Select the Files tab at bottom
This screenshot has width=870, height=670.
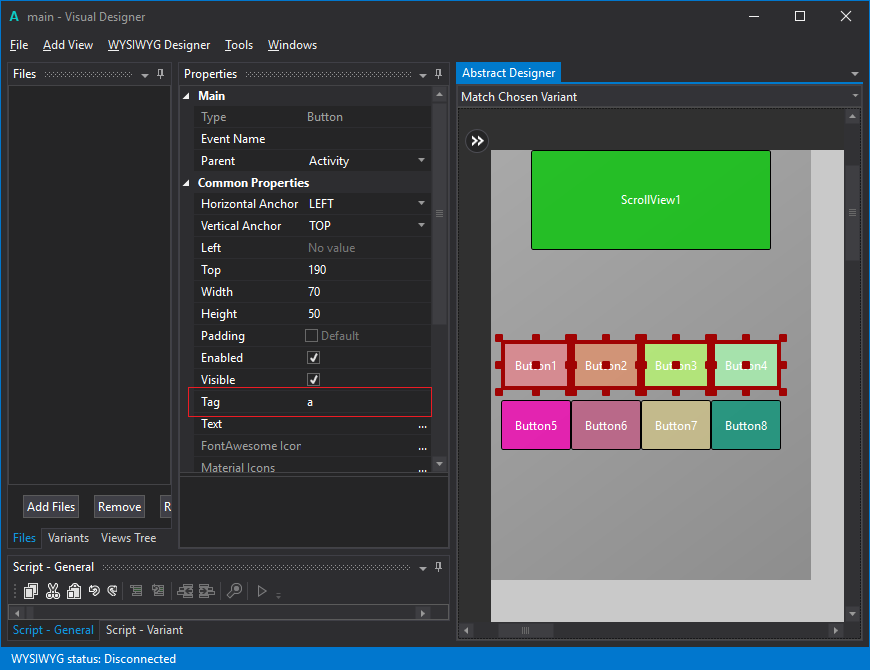24,537
